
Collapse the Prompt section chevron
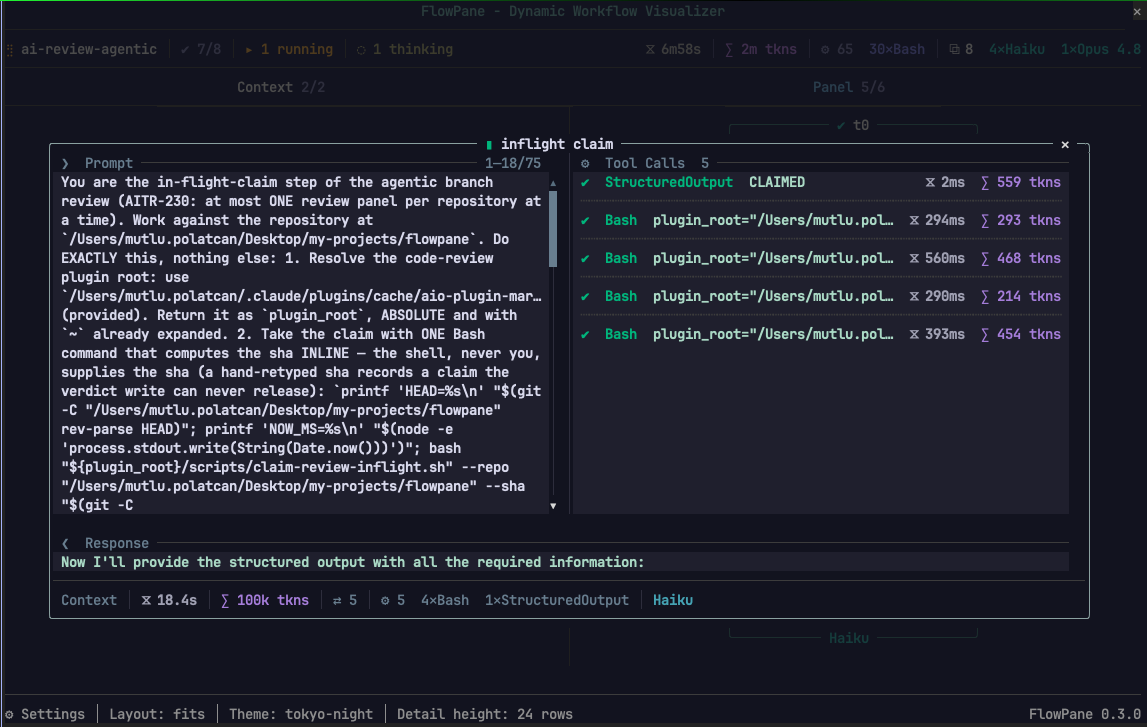pos(65,163)
